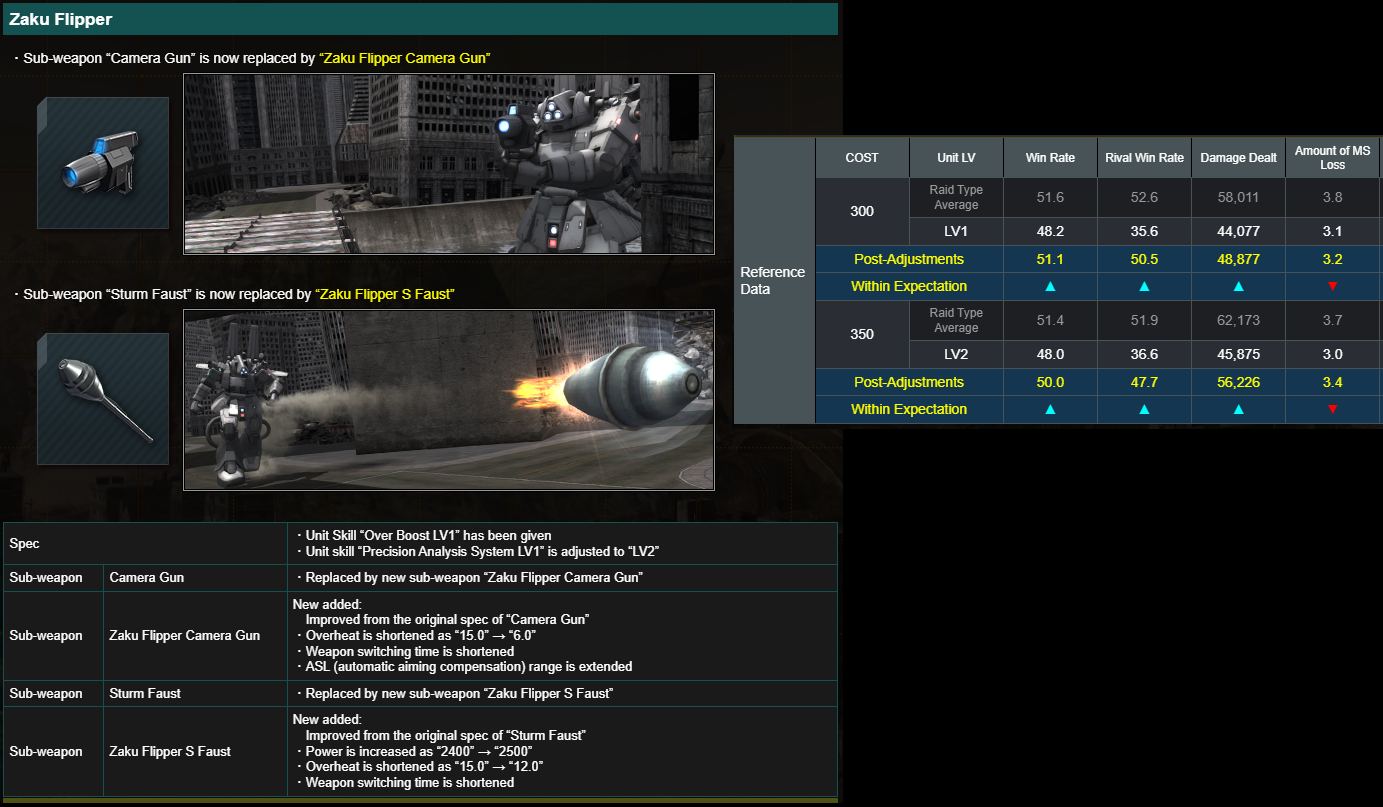This screenshot has height=807, width=1383.
Task: Click the 36.6 rival win rate value
Action: tap(1144, 354)
